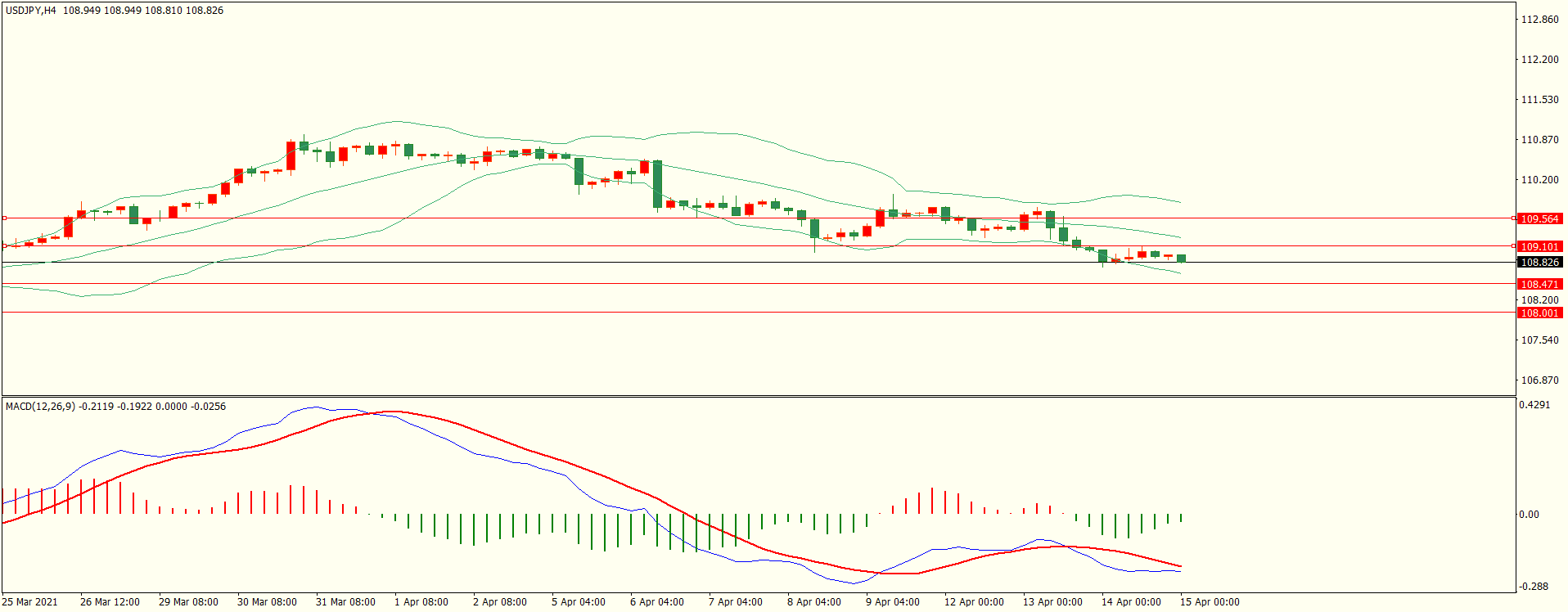
Task: Click the 25 Mar 2021 date on time axis
Action: [x=30, y=602]
